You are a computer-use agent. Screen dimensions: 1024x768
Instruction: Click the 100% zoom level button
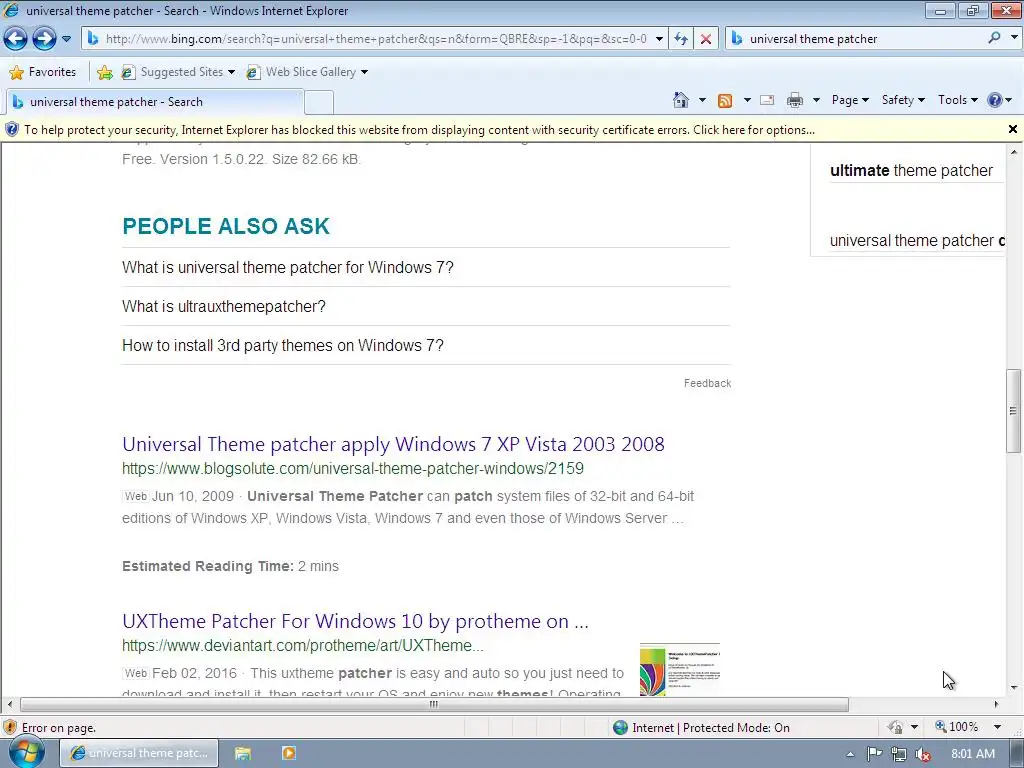957,727
